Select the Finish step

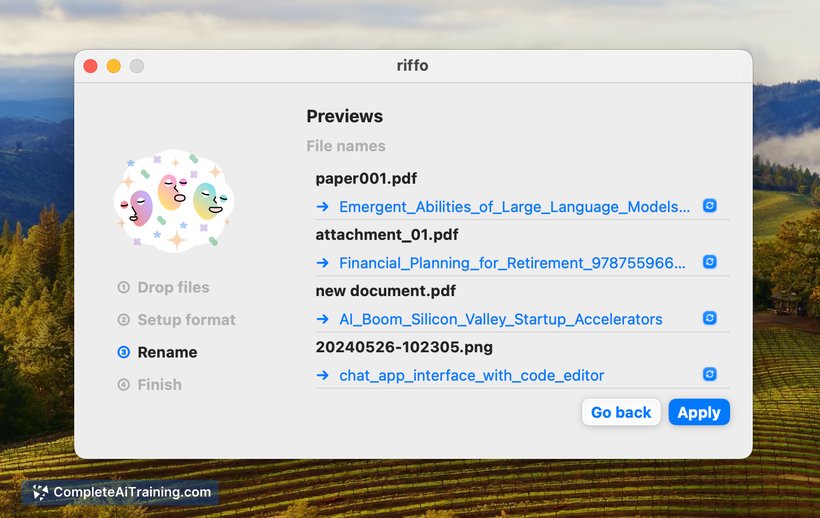point(150,384)
